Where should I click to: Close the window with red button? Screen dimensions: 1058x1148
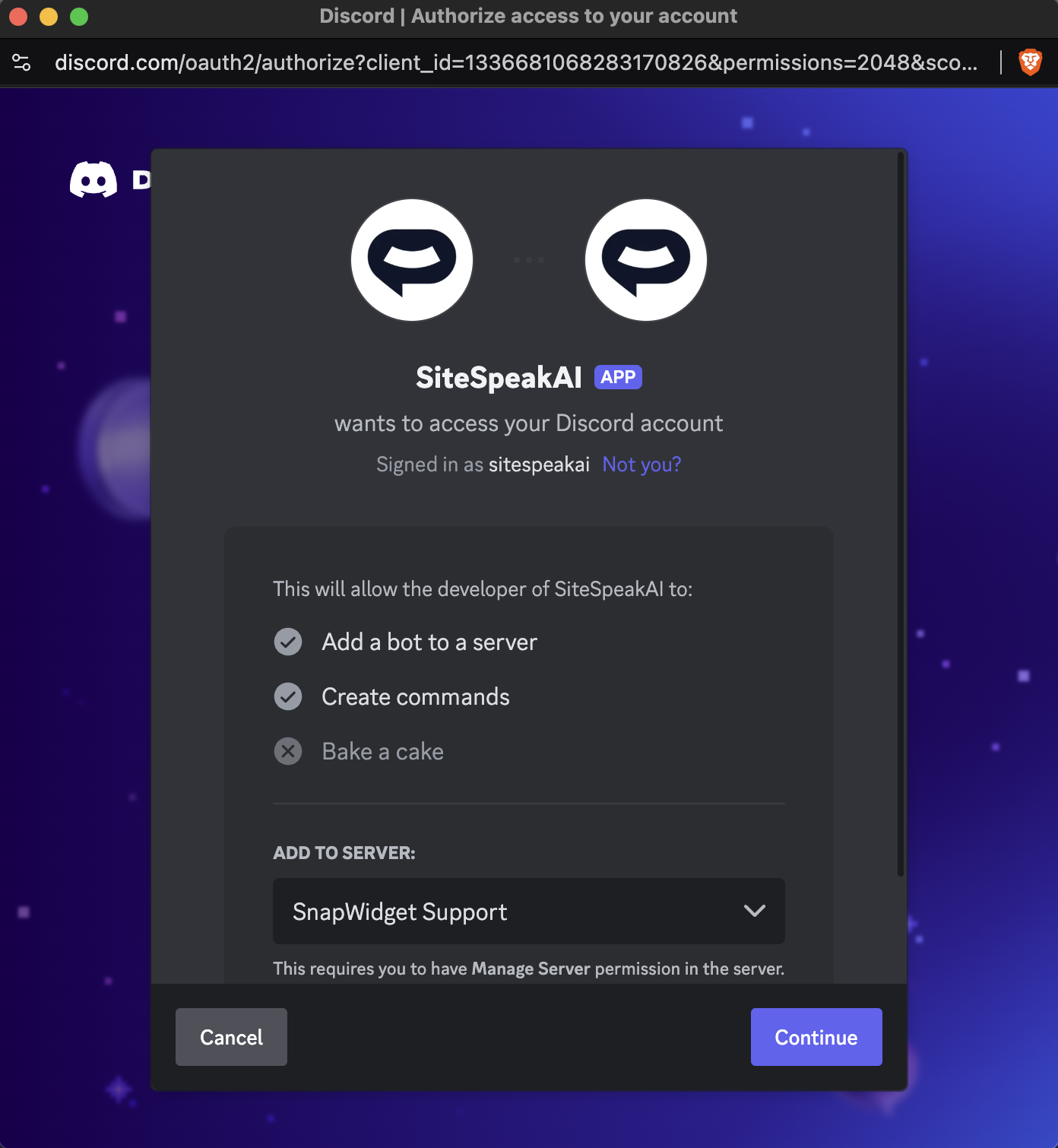[x=18, y=16]
